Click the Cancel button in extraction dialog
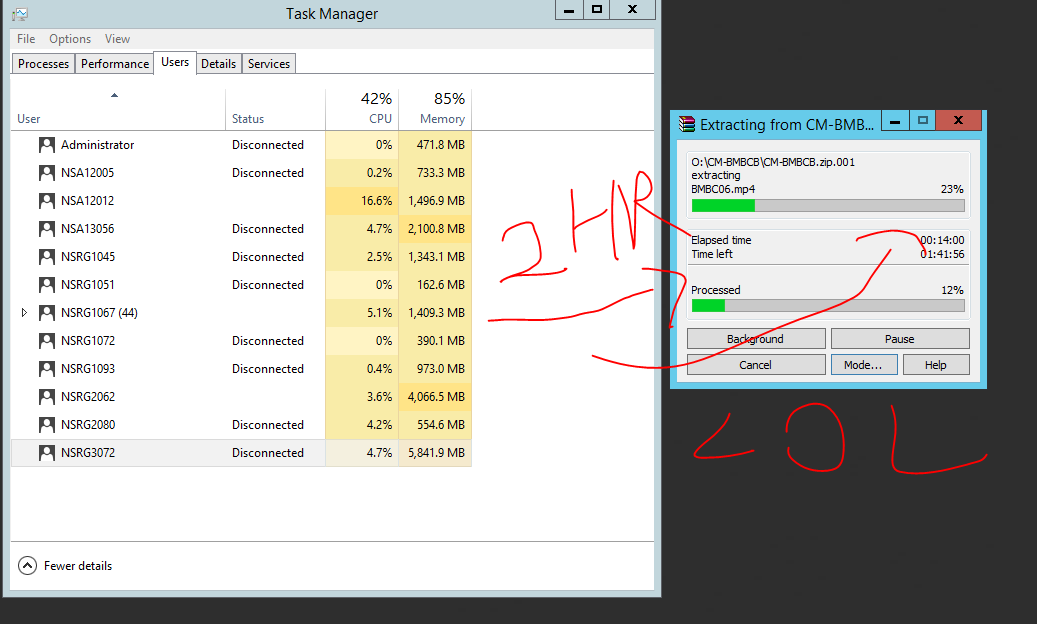The width and height of the screenshot is (1037, 624). [x=756, y=365]
